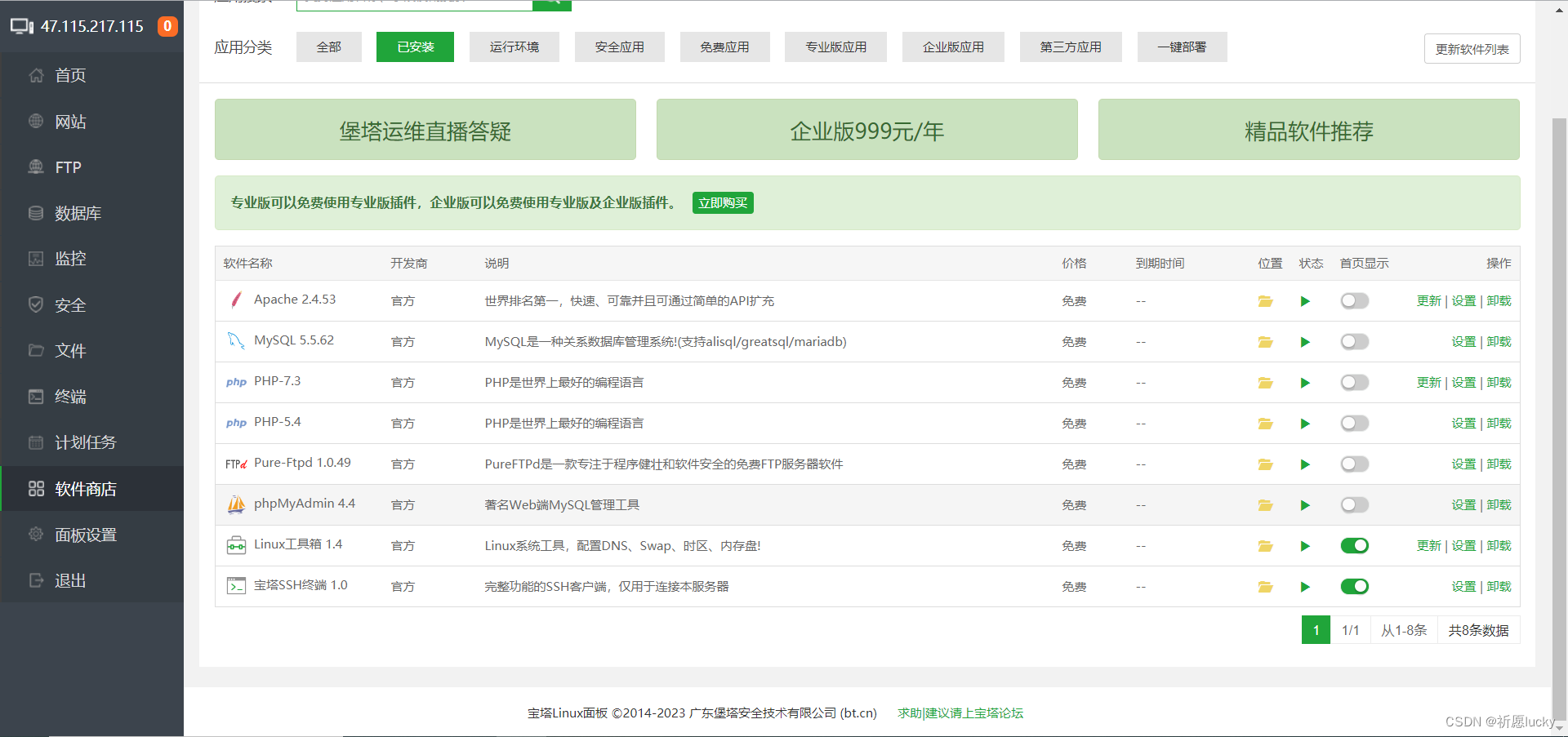Viewport: 1568px width, 737px height.
Task: Click the Apache running status play icon
Action: [1305, 301]
